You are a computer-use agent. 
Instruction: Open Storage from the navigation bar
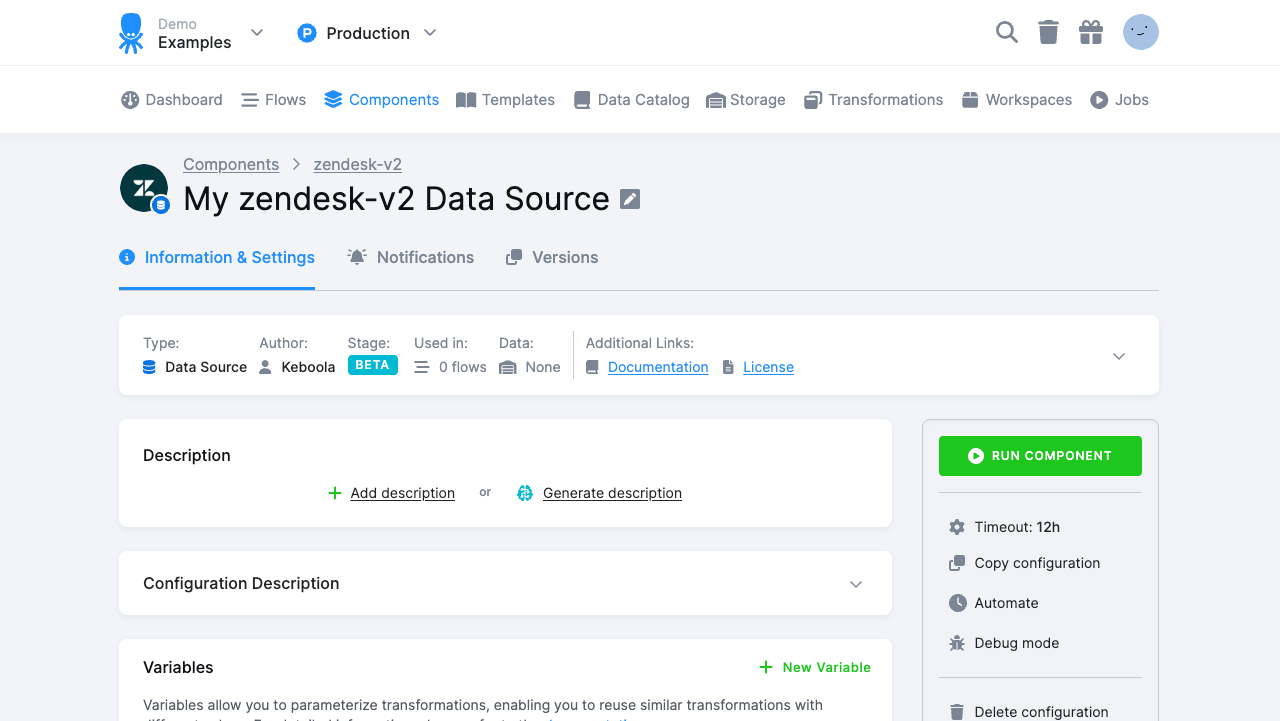click(x=745, y=99)
